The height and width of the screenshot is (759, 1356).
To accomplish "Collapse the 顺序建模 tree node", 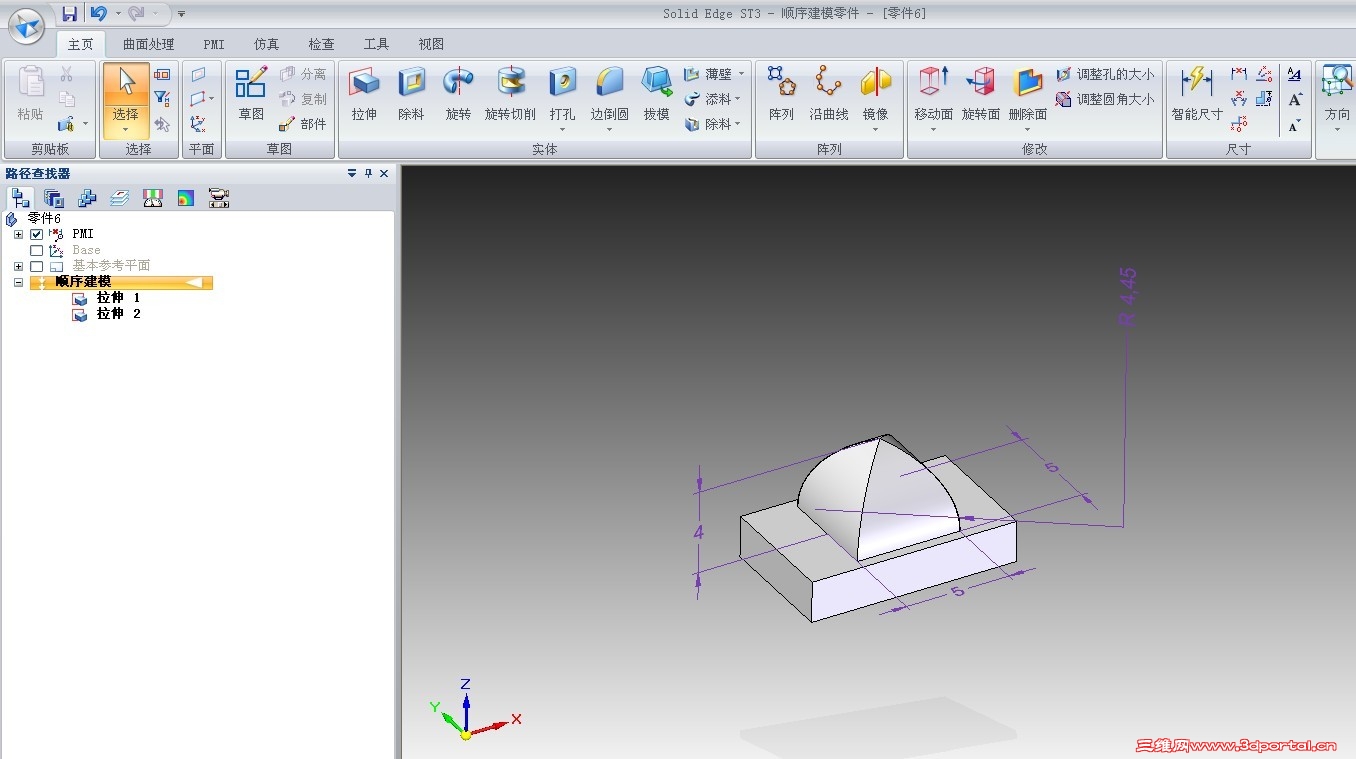I will click(x=18, y=282).
